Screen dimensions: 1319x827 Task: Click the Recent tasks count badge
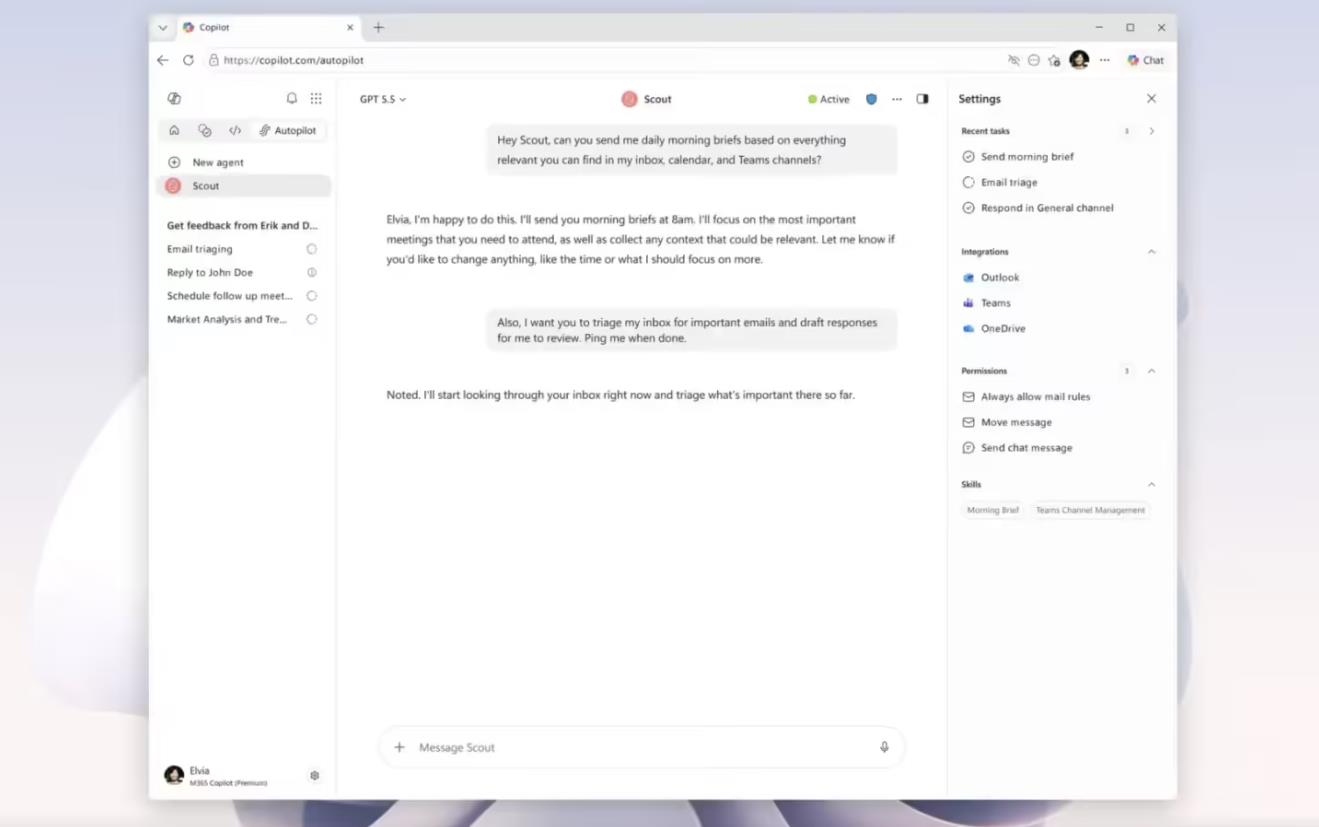(x=1126, y=131)
